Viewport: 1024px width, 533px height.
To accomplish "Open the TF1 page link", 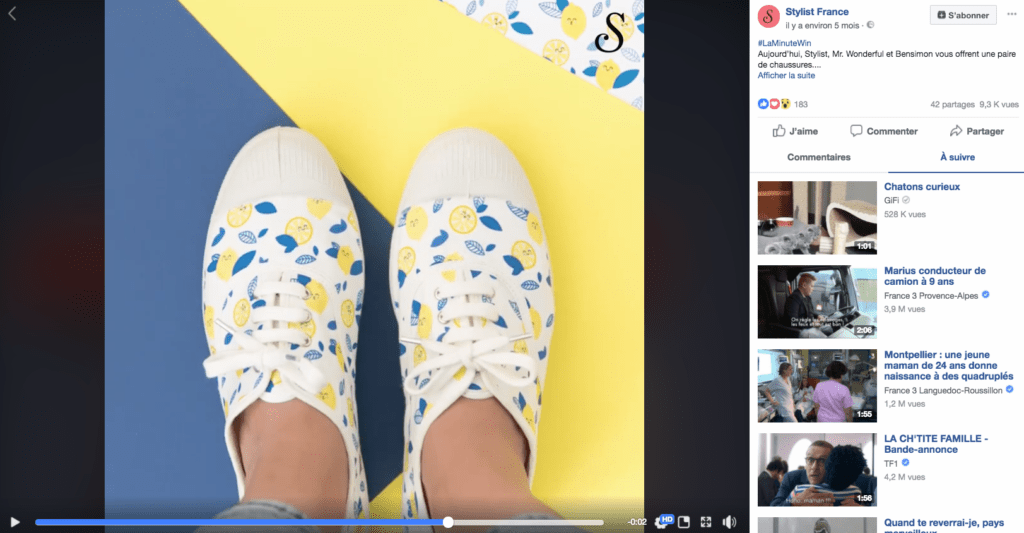I will (891, 464).
